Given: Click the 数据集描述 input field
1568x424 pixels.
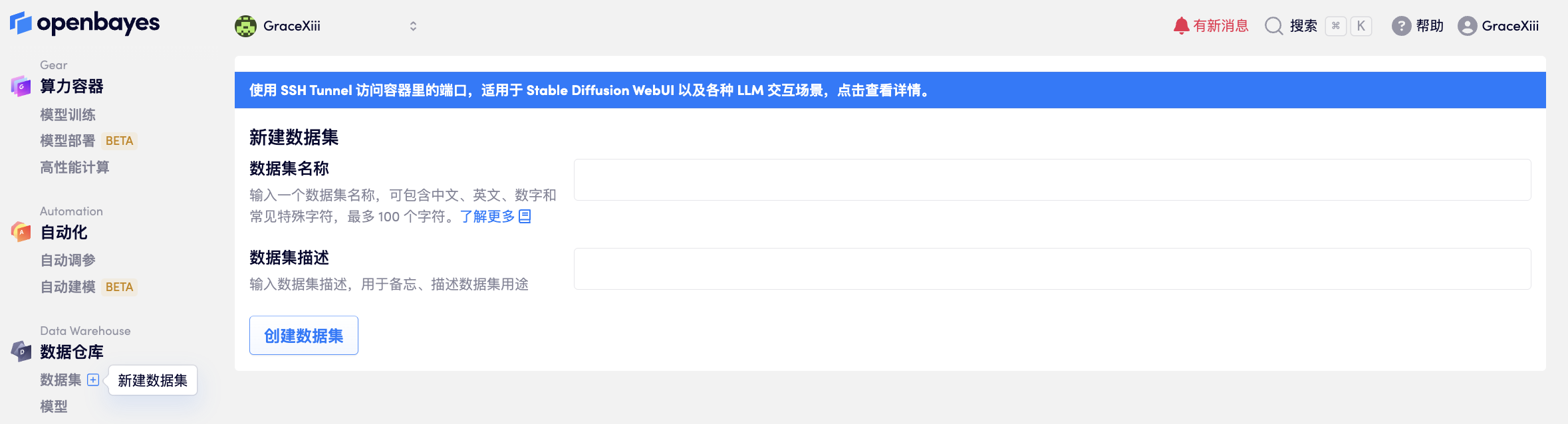Looking at the screenshot, I should click(x=1052, y=269).
